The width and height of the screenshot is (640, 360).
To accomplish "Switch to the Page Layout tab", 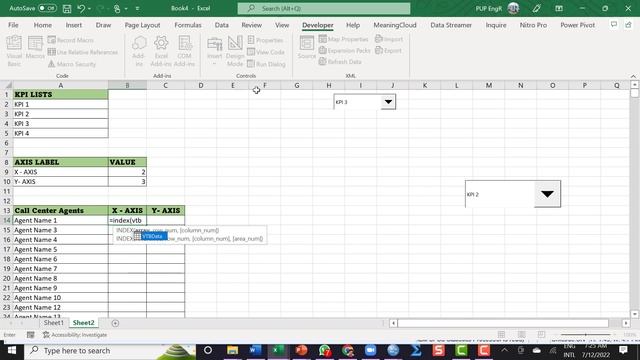I will coord(142,25).
